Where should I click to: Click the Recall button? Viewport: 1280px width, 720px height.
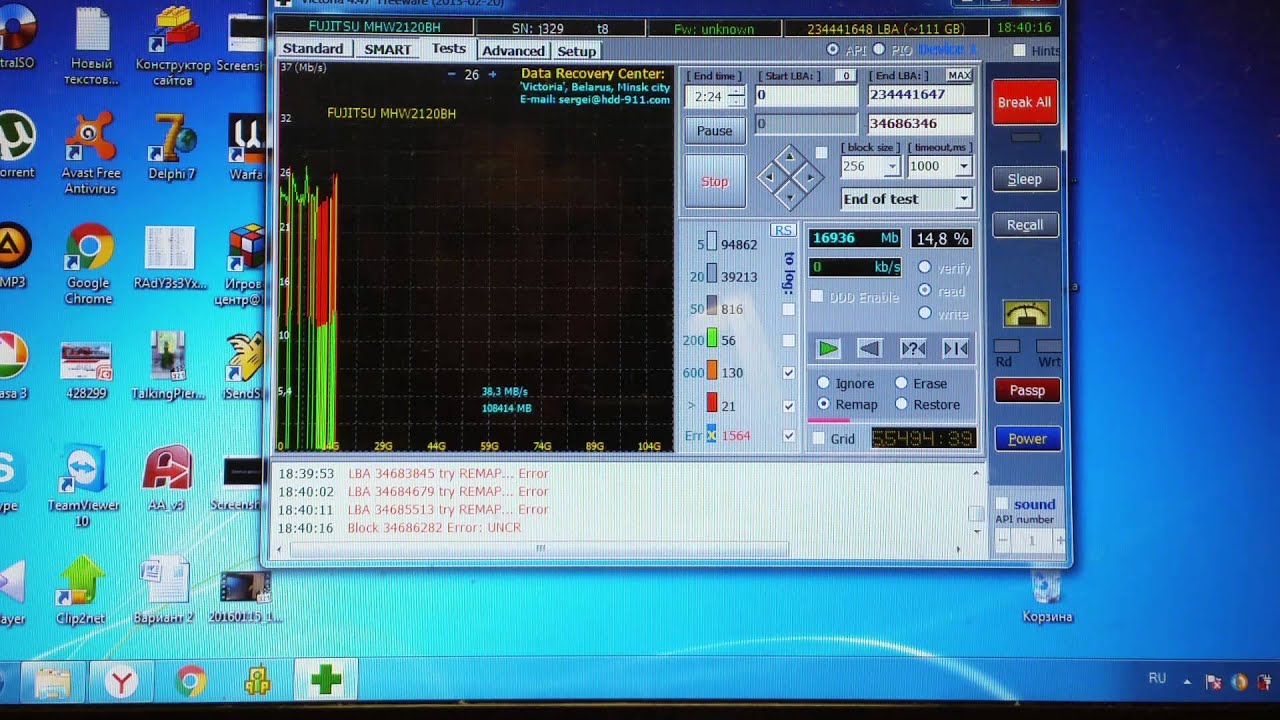click(1025, 225)
